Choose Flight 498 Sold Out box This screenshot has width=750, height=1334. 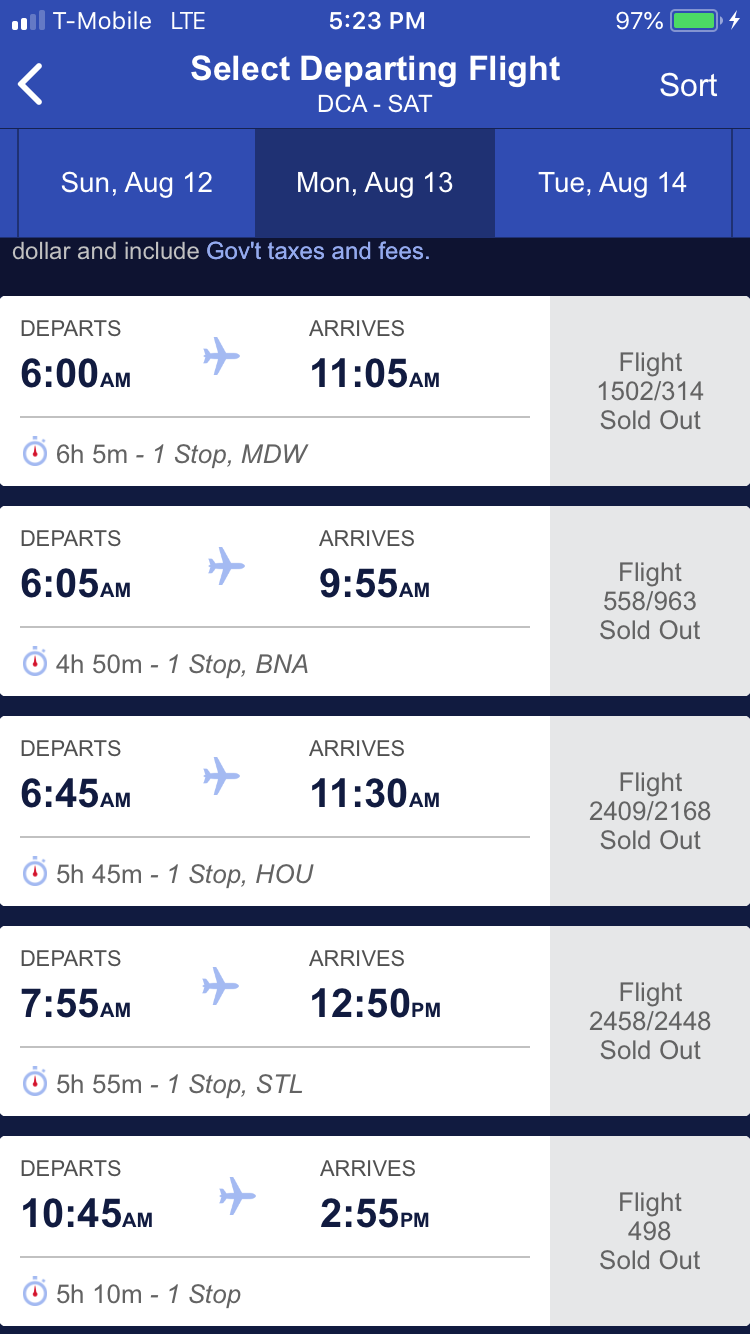pos(650,1231)
